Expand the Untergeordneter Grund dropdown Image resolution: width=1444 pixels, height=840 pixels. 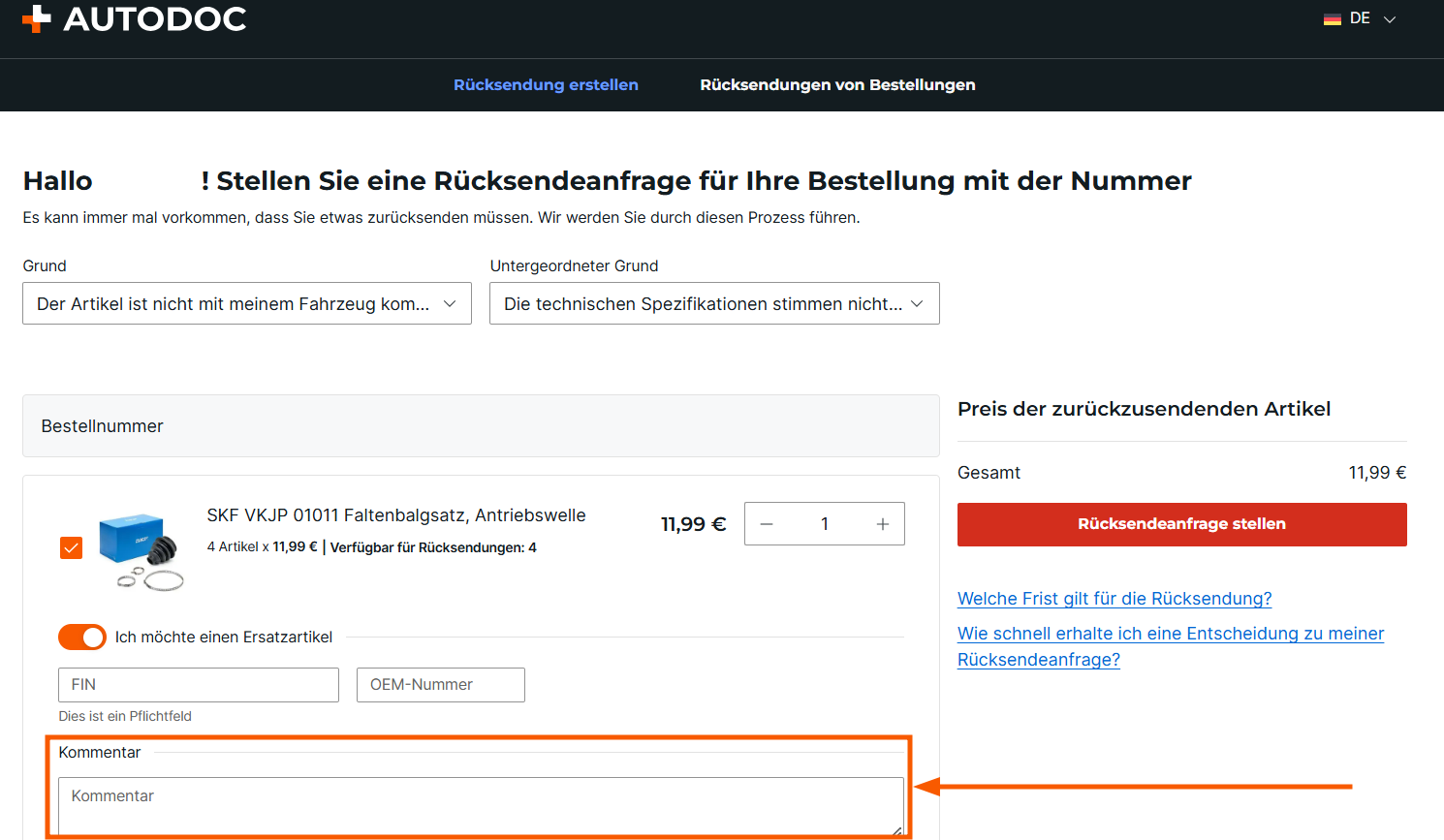point(713,304)
